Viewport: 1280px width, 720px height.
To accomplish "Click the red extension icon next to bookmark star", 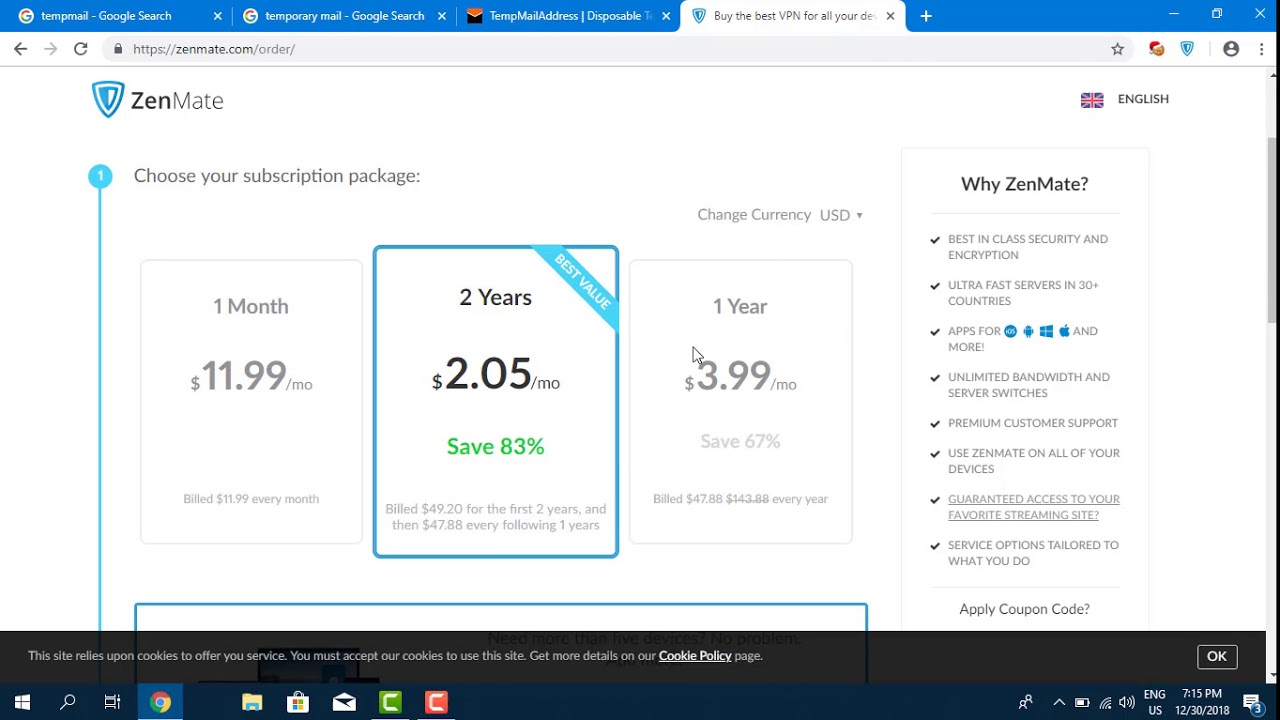I will pyautogui.click(x=1157, y=48).
